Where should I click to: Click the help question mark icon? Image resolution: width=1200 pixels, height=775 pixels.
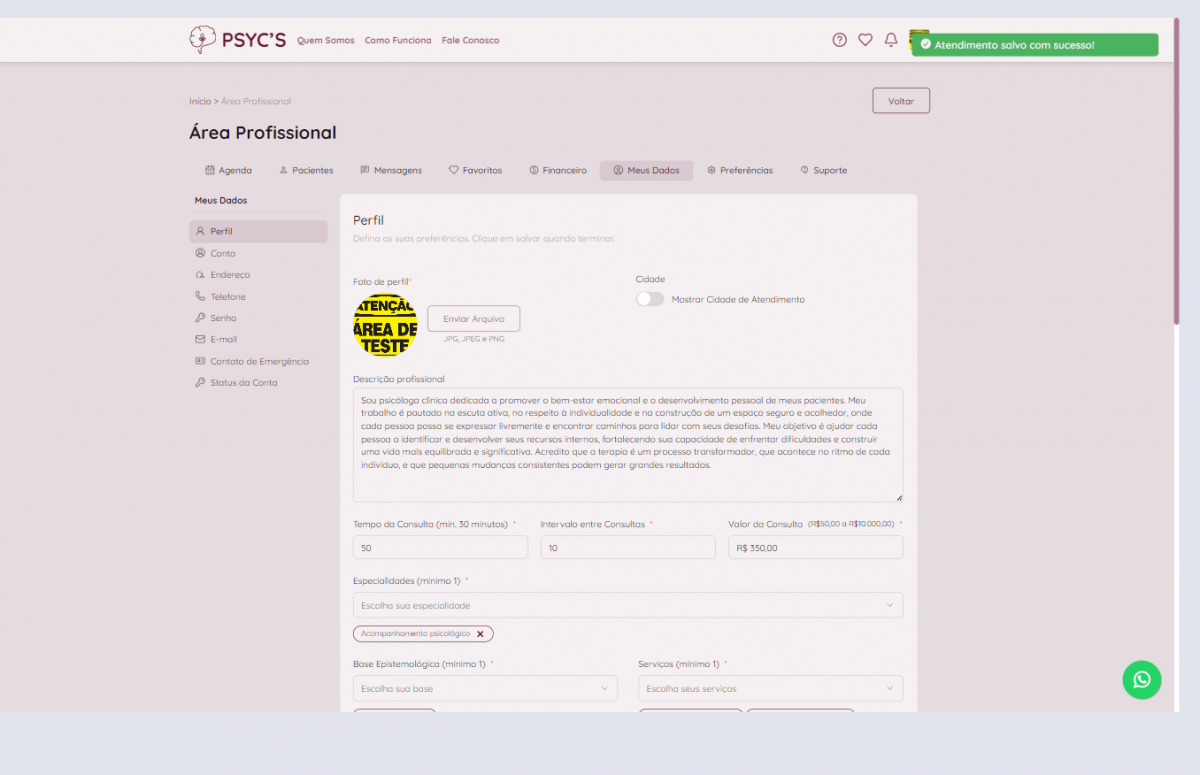click(839, 40)
